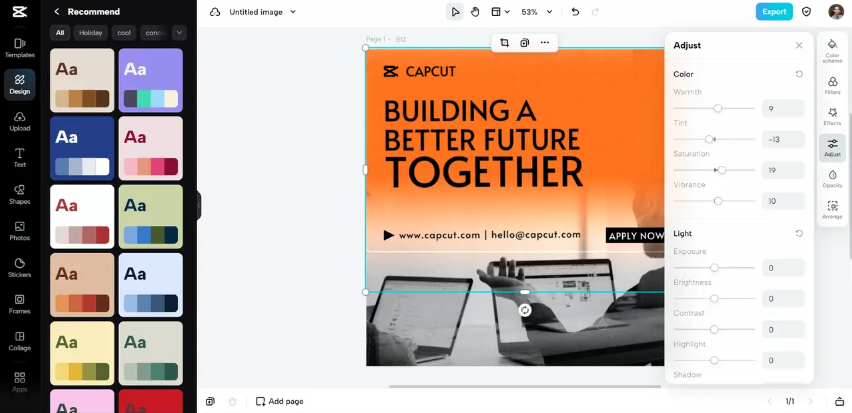
Task: Open the Text sidebar tool
Action: coord(20,158)
